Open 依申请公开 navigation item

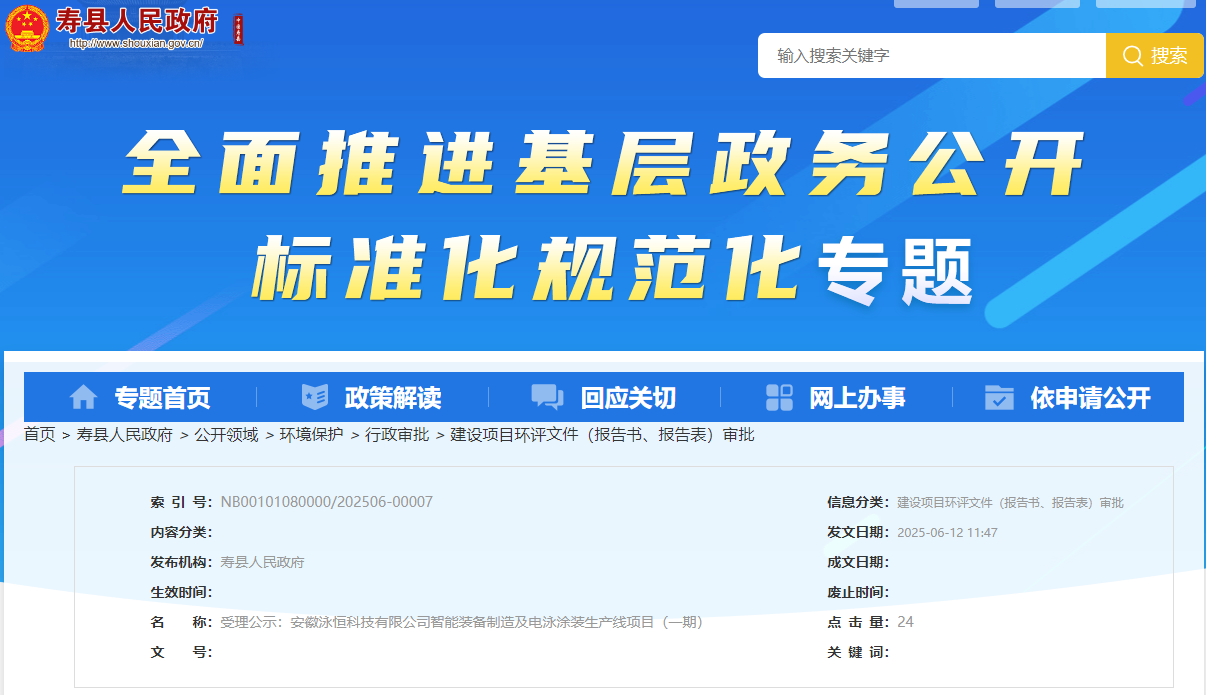pos(1090,398)
